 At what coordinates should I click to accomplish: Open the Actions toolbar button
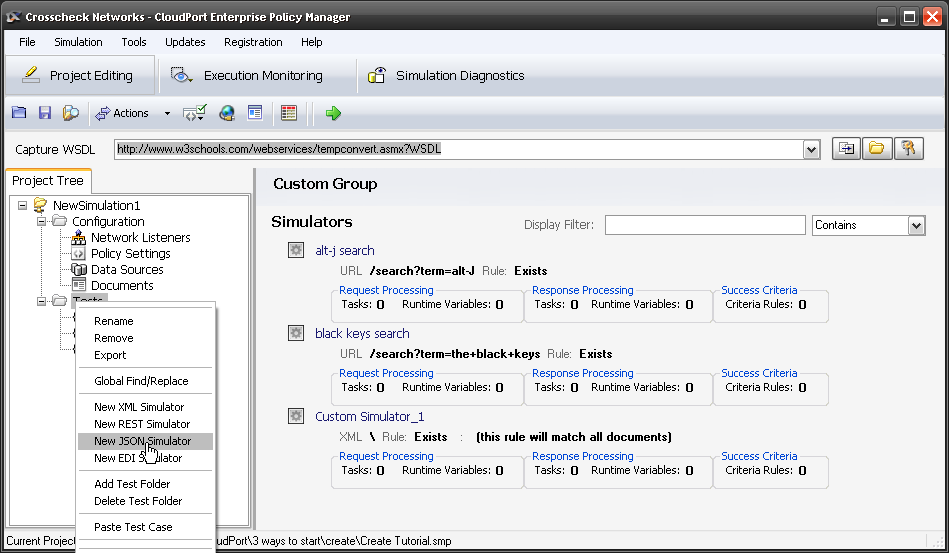pyautogui.click(x=122, y=113)
